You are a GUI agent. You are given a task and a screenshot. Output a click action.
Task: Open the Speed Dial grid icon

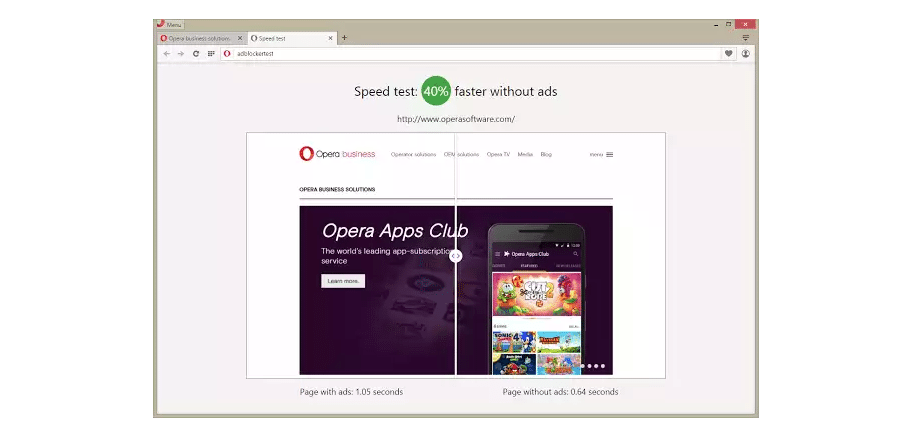click(211, 53)
